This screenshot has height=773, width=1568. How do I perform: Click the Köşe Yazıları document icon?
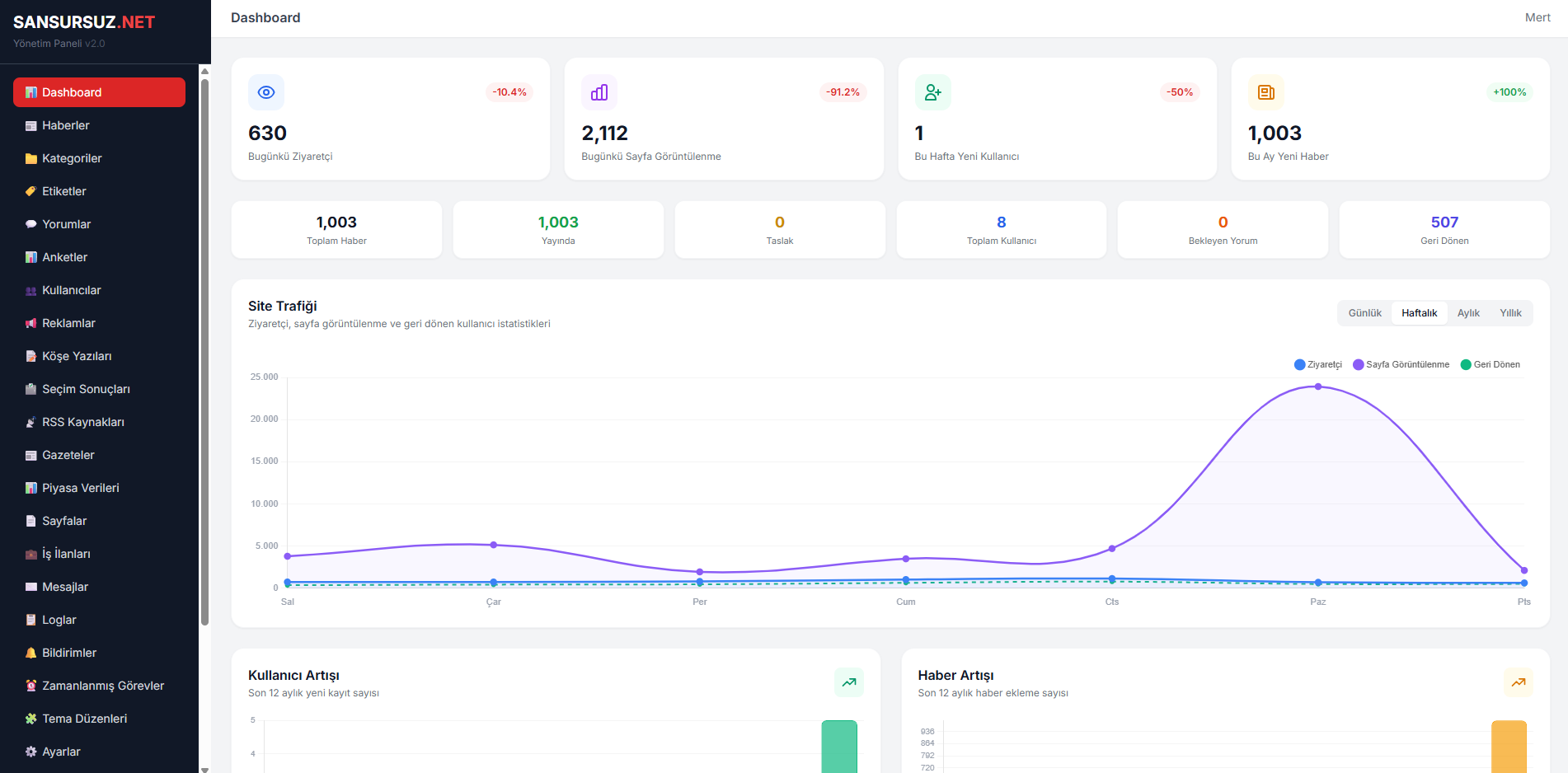[31, 356]
